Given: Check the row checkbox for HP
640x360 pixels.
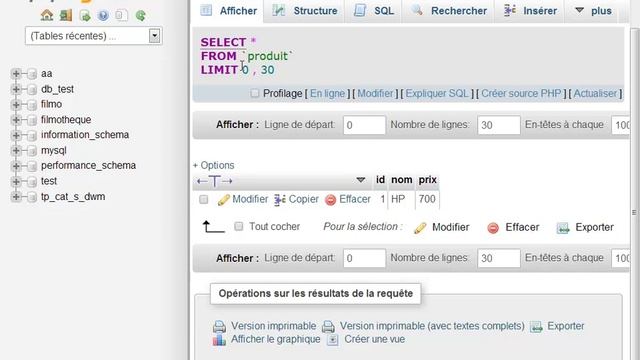Looking at the screenshot, I should point(203,199).
